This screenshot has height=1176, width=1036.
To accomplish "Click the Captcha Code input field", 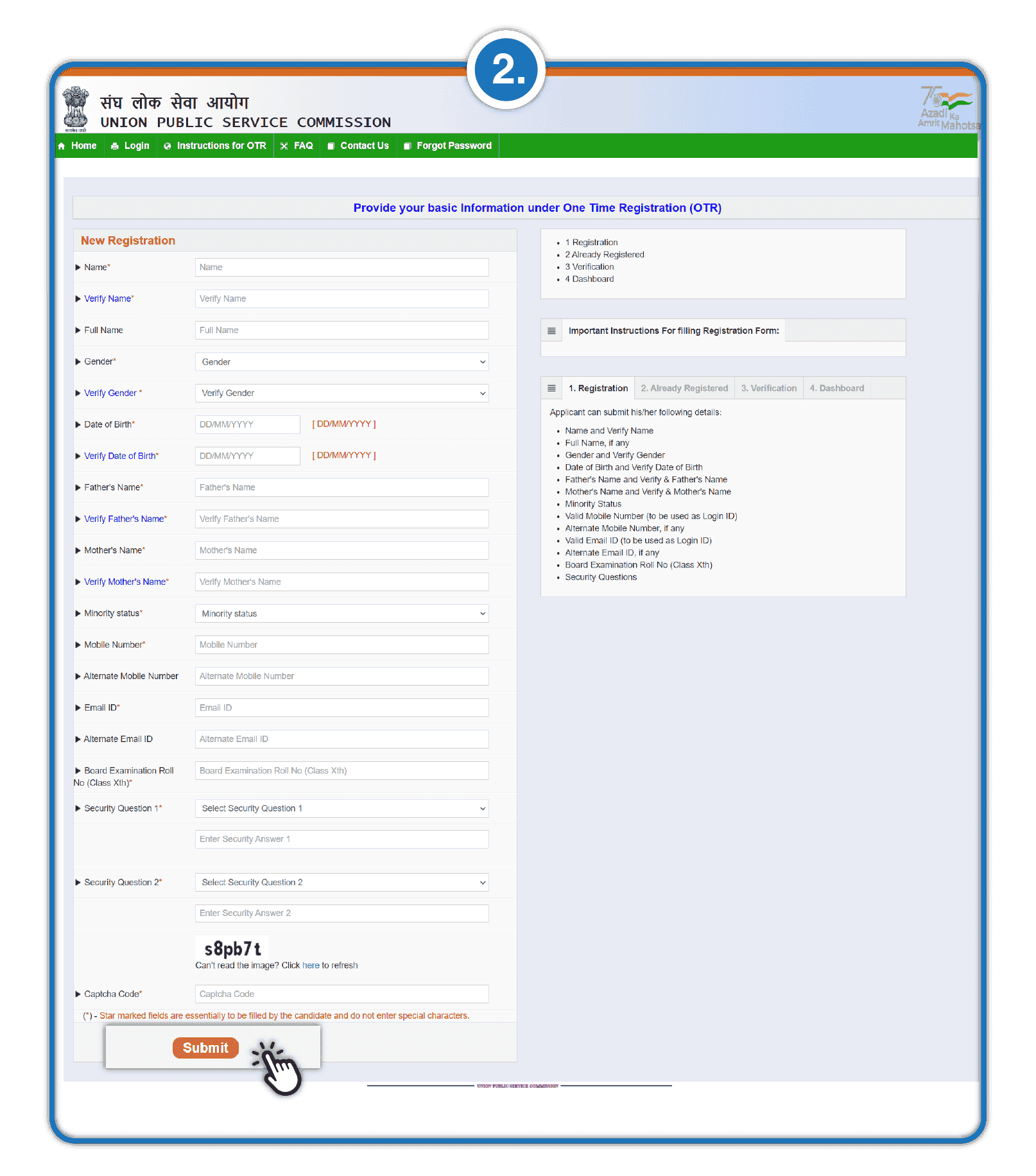I will (x=342, y=994).
